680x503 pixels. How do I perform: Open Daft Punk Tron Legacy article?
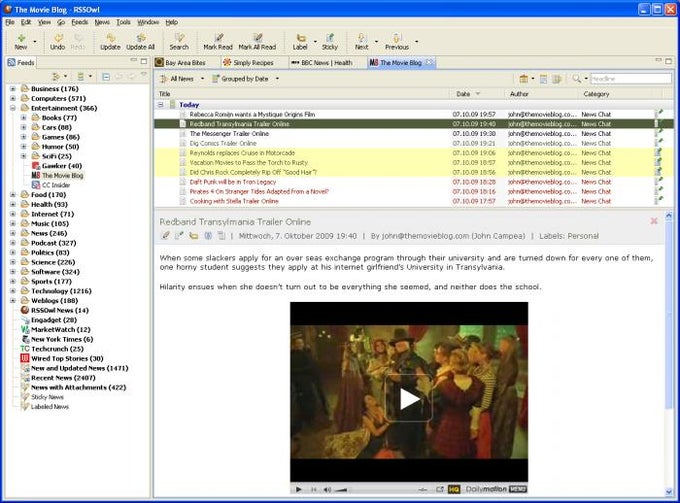(x=233, y=182)
